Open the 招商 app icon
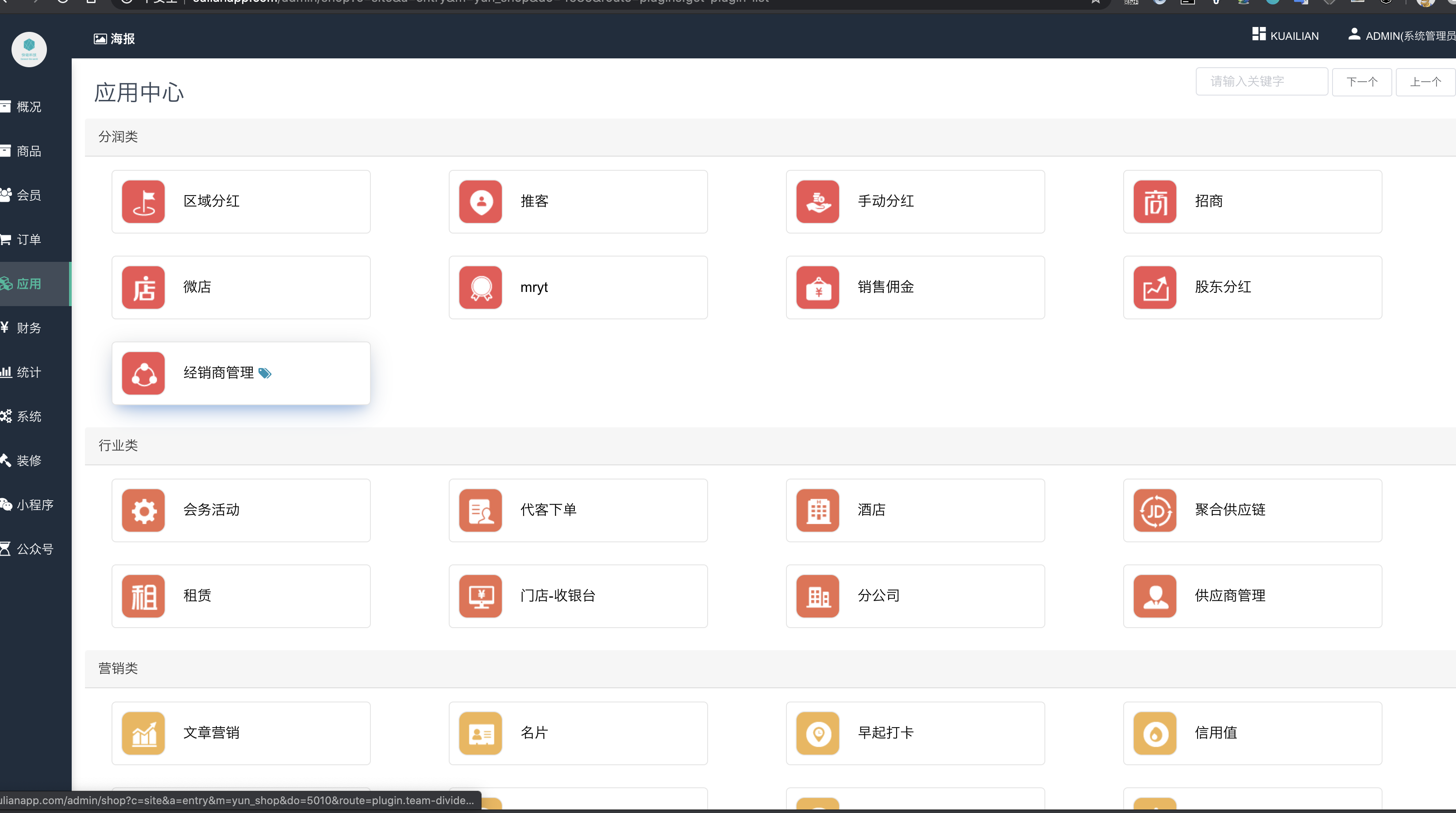1456x813 pixels. click(1155, 202)
